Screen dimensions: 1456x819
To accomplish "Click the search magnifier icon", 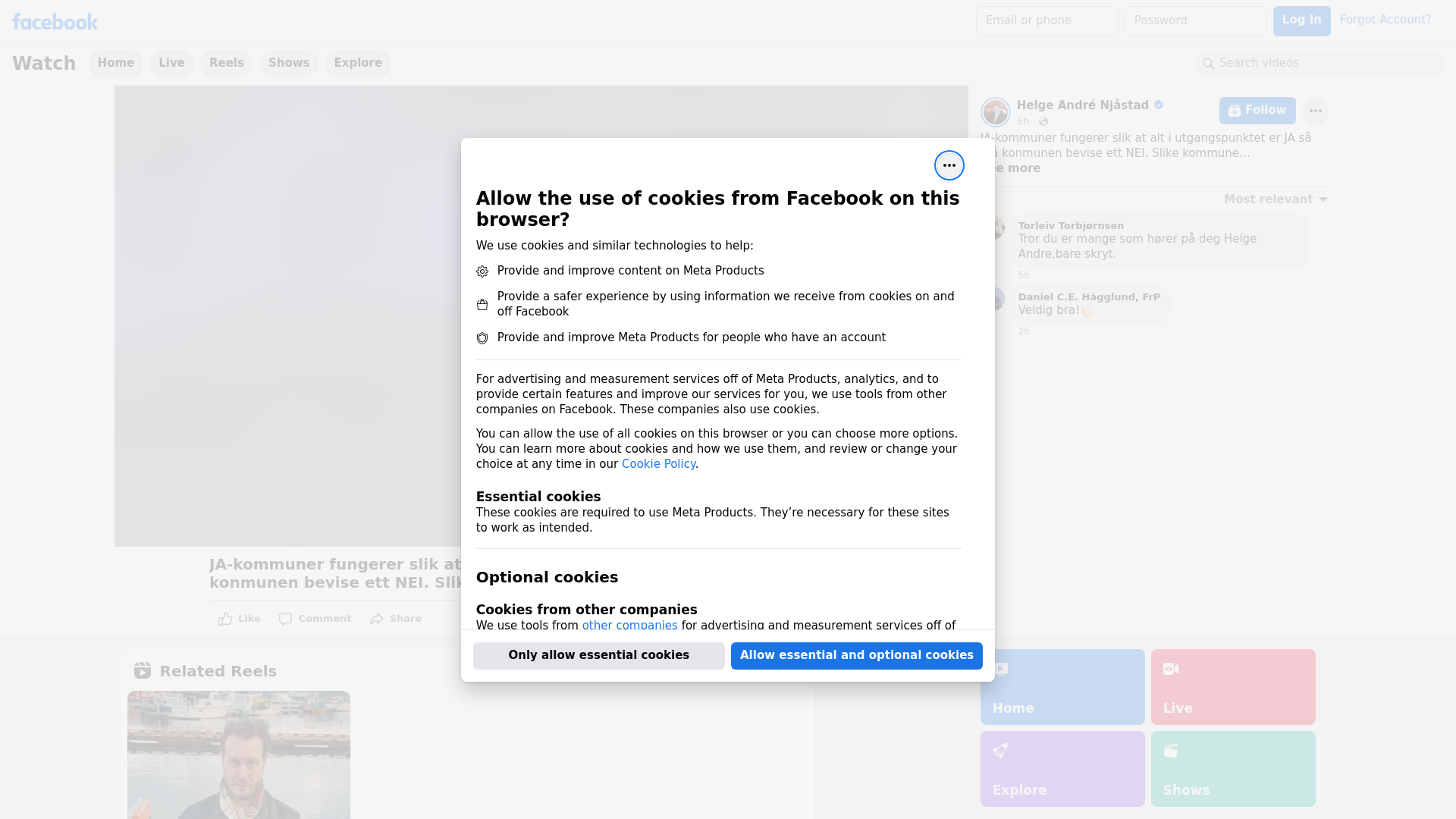I will [1208, 64].
